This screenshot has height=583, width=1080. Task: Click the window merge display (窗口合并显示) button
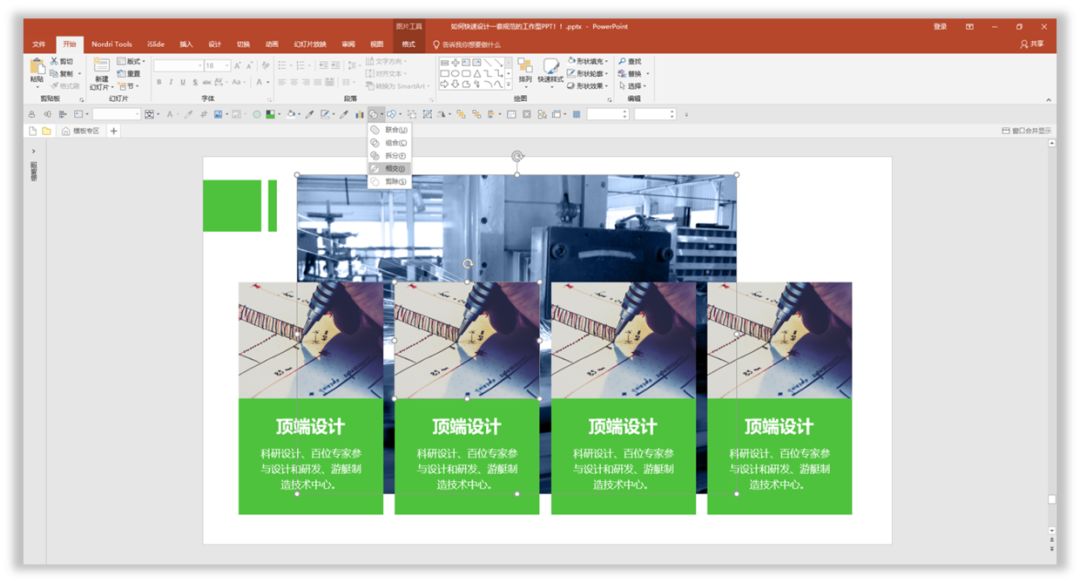click(1026, 131)
